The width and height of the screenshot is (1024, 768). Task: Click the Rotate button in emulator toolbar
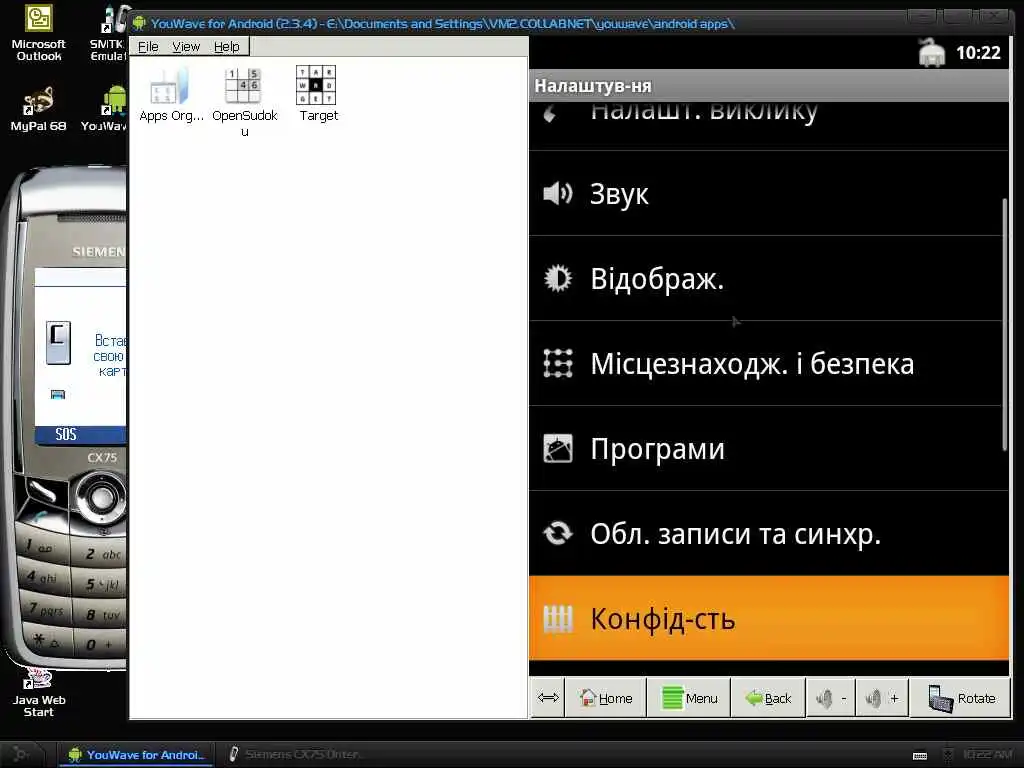click(960, 698)
